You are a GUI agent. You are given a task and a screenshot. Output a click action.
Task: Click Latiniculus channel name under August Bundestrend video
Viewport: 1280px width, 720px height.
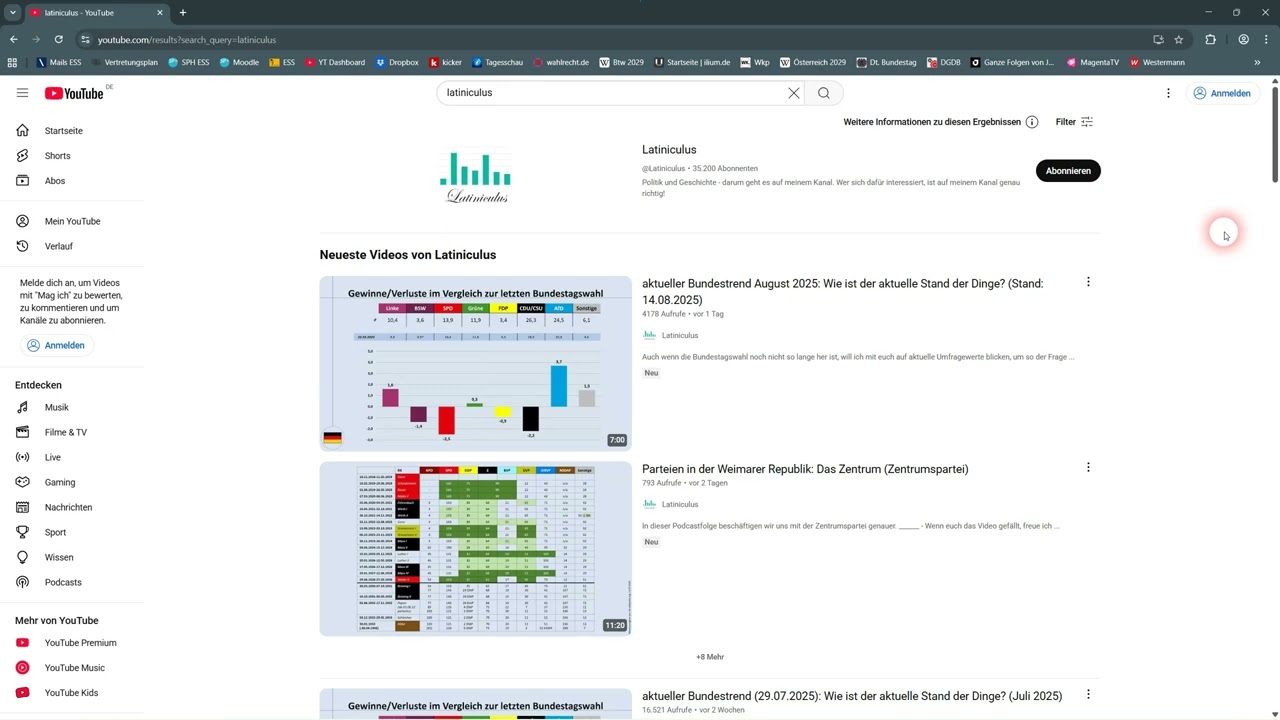coord(680,336)
